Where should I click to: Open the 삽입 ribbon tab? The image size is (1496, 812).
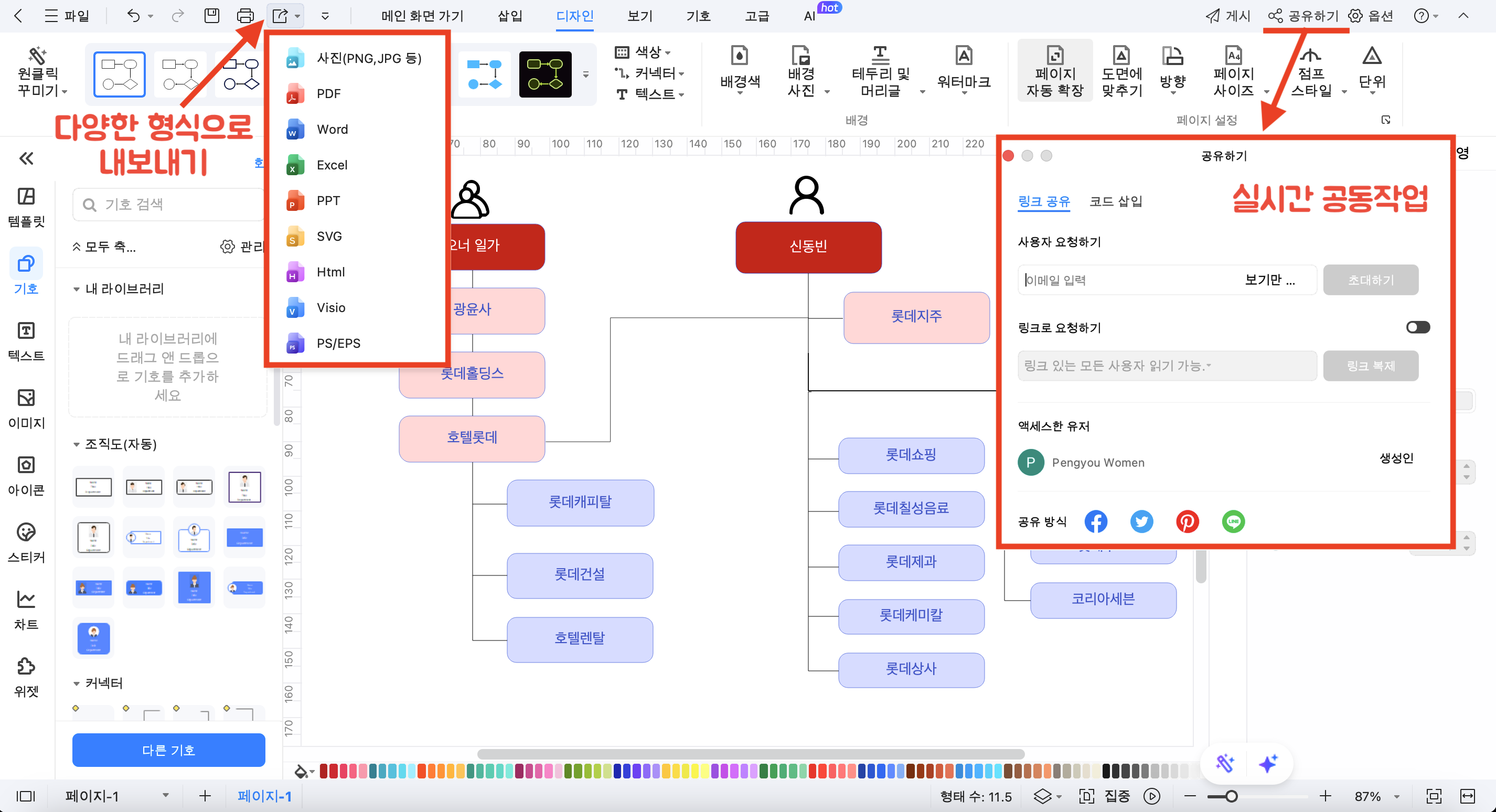coord(510,16)
